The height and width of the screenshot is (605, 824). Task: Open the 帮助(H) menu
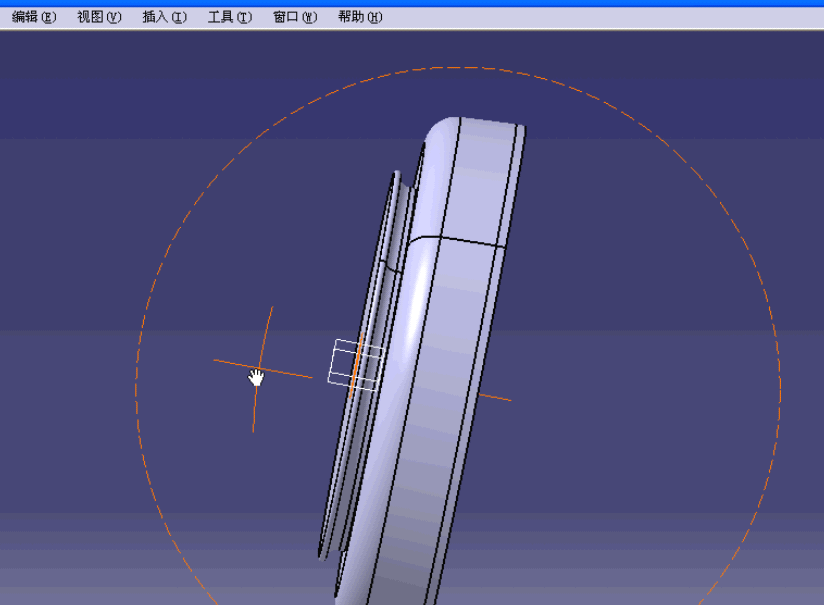point(360,17)
